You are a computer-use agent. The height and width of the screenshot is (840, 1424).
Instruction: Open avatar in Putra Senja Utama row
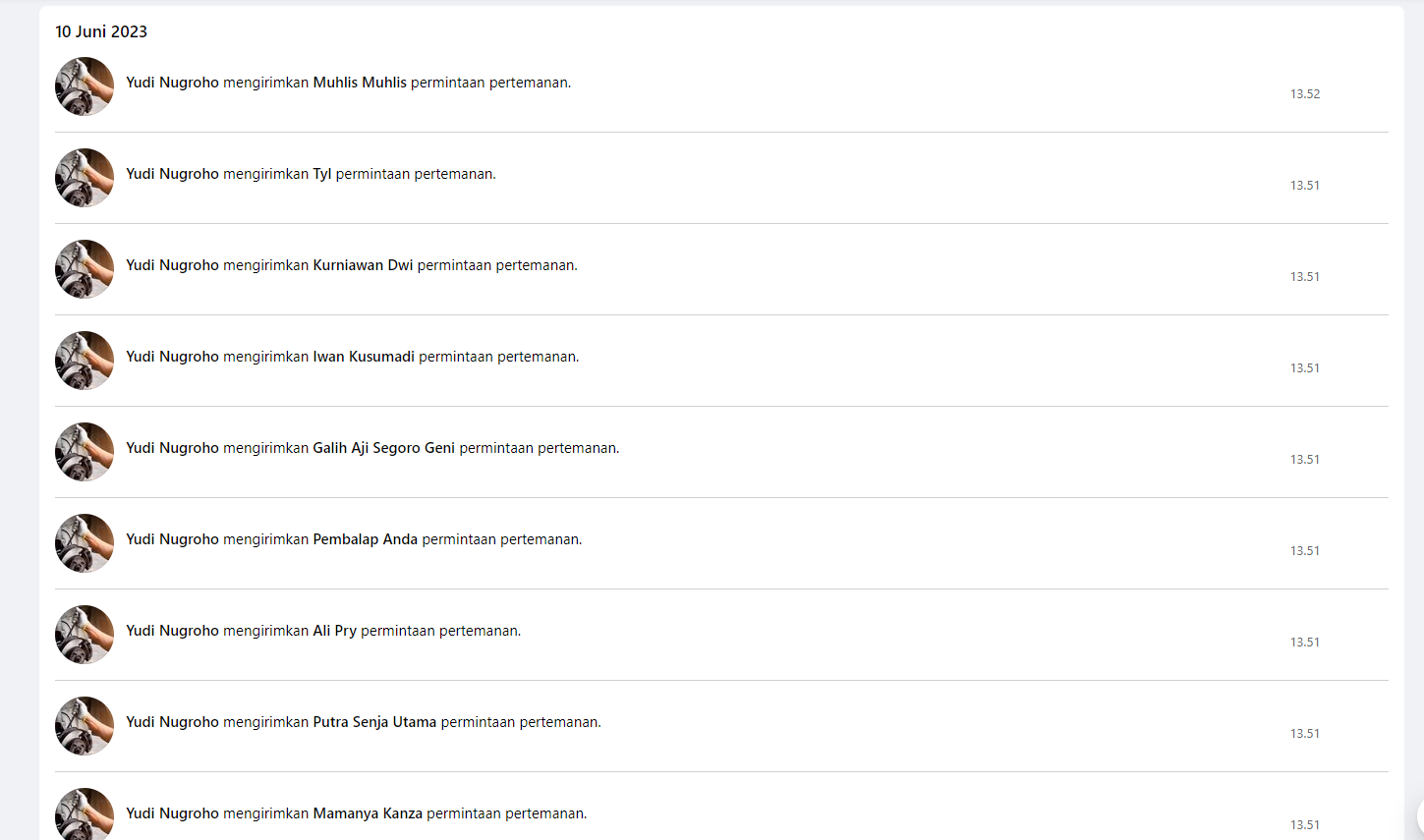click(x=85, y=726)
